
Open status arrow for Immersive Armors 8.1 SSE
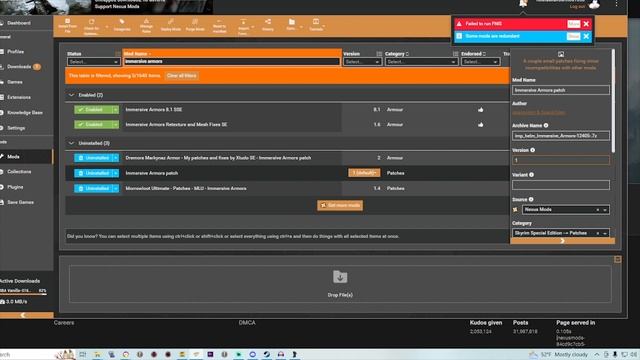(116, 110)
